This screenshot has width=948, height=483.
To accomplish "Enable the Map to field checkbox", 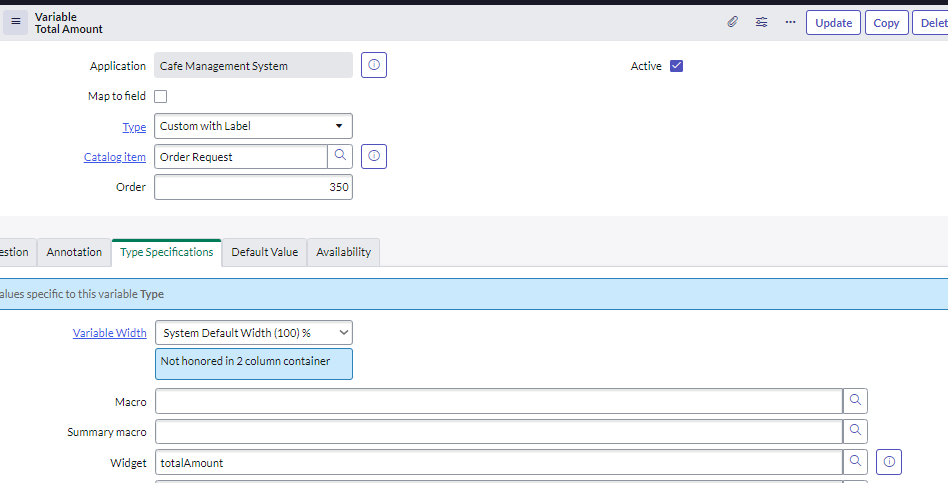I will [160, 96].
